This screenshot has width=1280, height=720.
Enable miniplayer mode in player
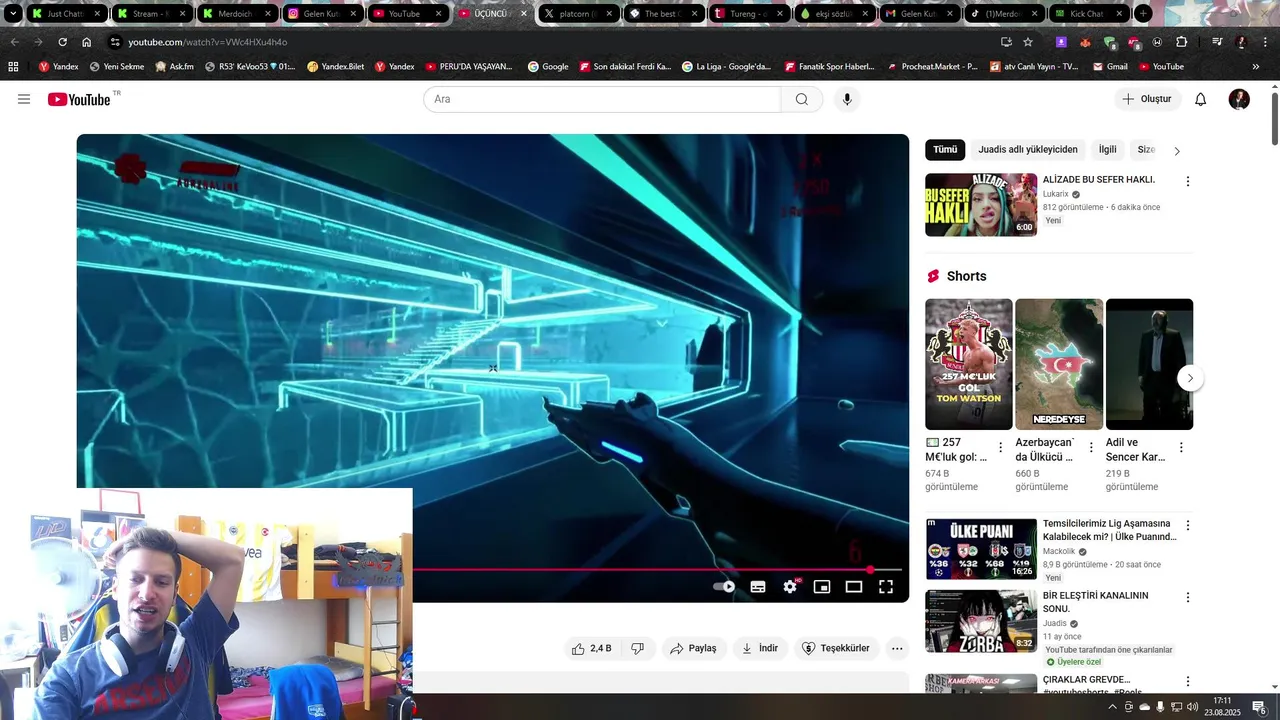coord(822,587)
